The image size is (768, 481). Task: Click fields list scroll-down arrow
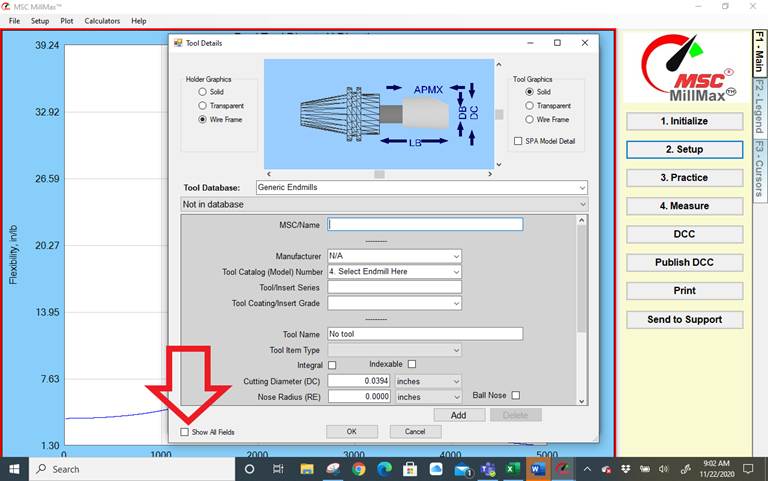coord(581,401)
